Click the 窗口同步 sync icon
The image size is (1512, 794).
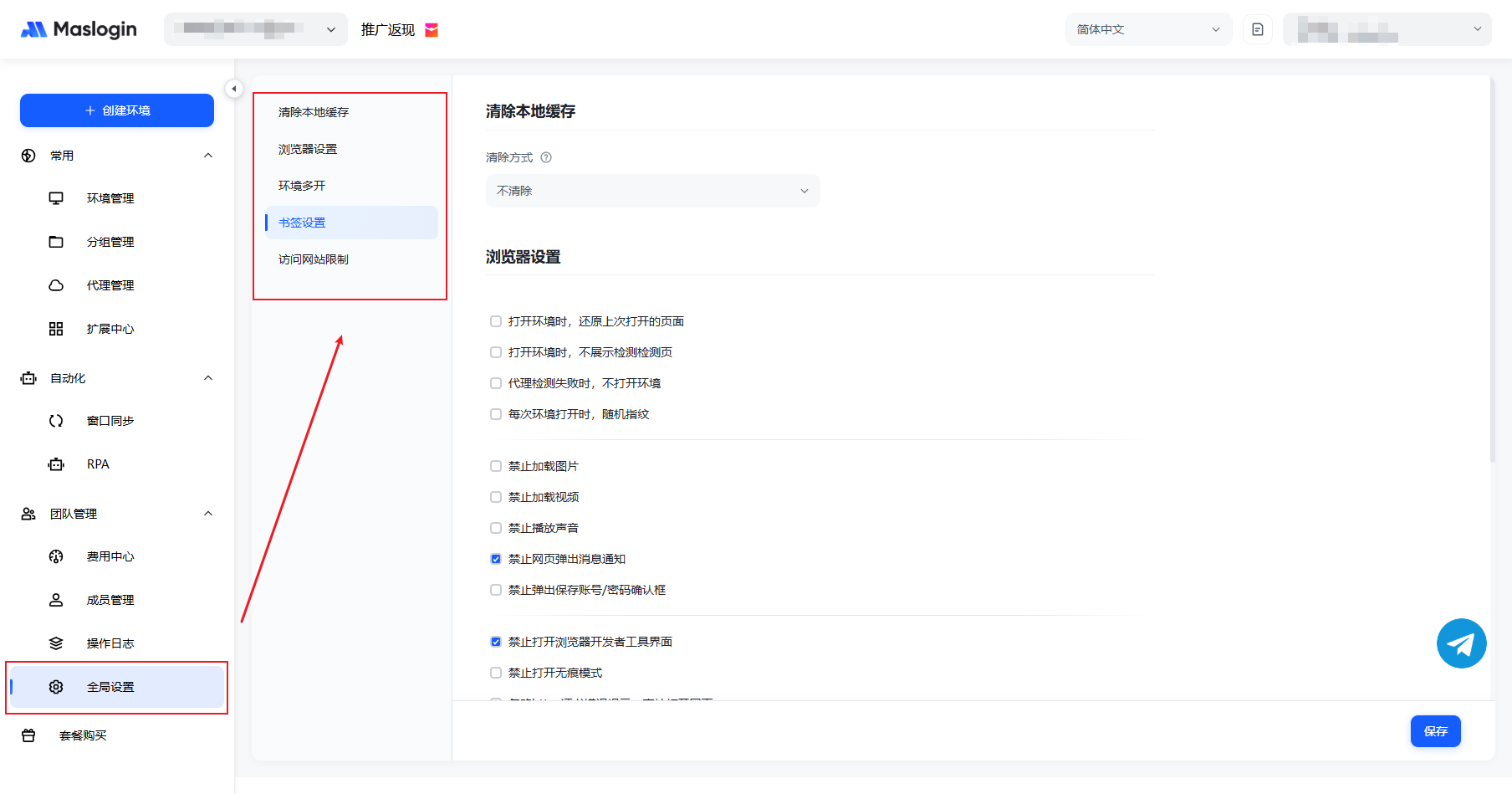pyautogui.click(x=56, y=421)
